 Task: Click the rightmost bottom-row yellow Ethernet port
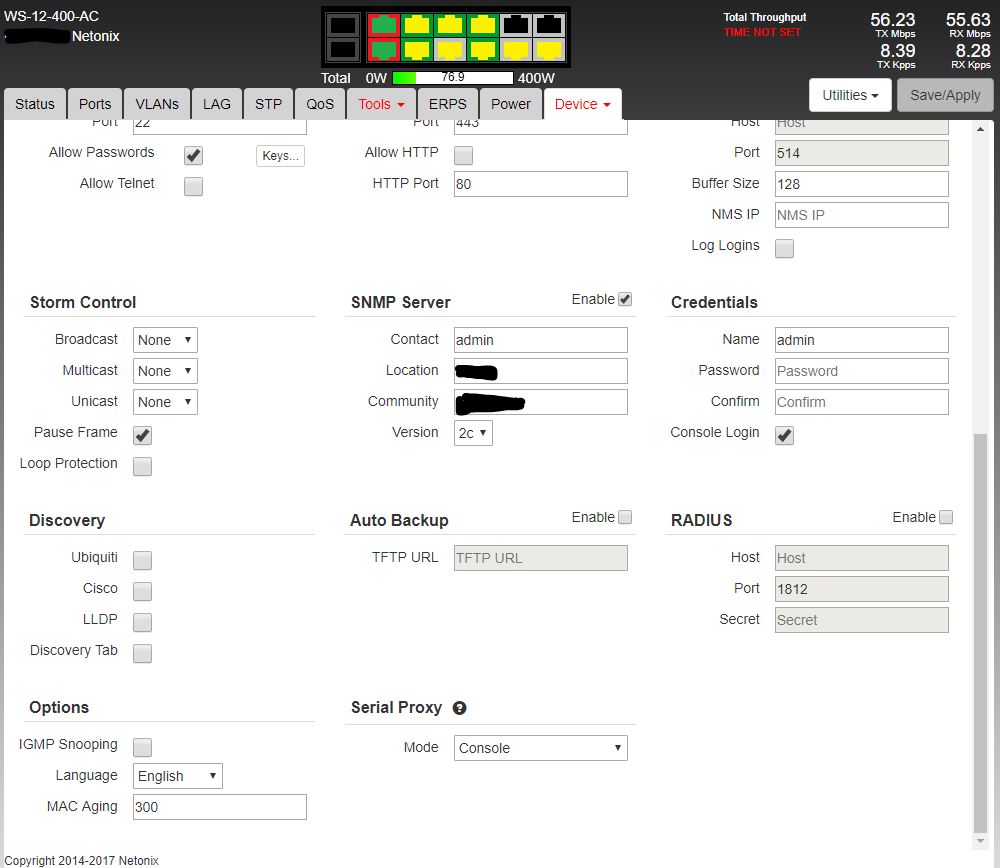click(550, 49)
